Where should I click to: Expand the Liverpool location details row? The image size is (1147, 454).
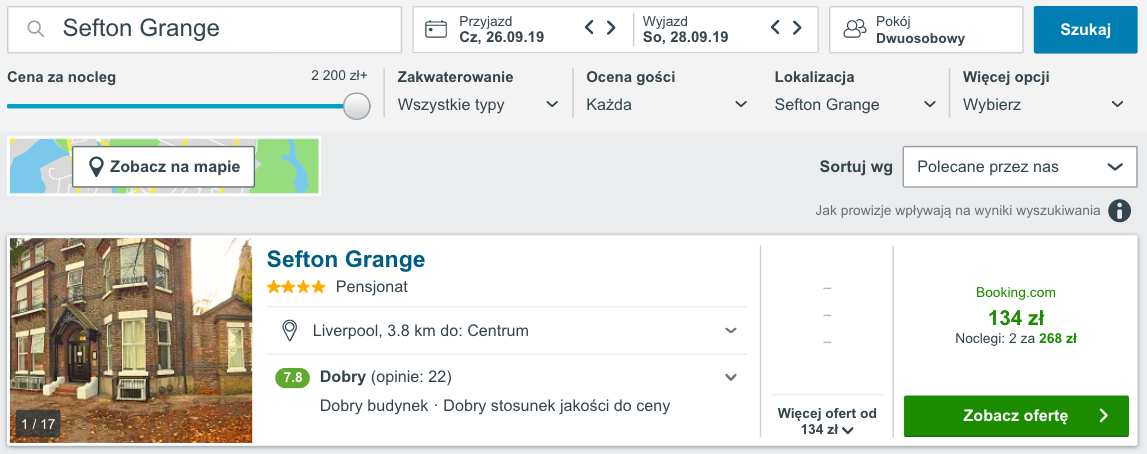(x=731, y=330)
